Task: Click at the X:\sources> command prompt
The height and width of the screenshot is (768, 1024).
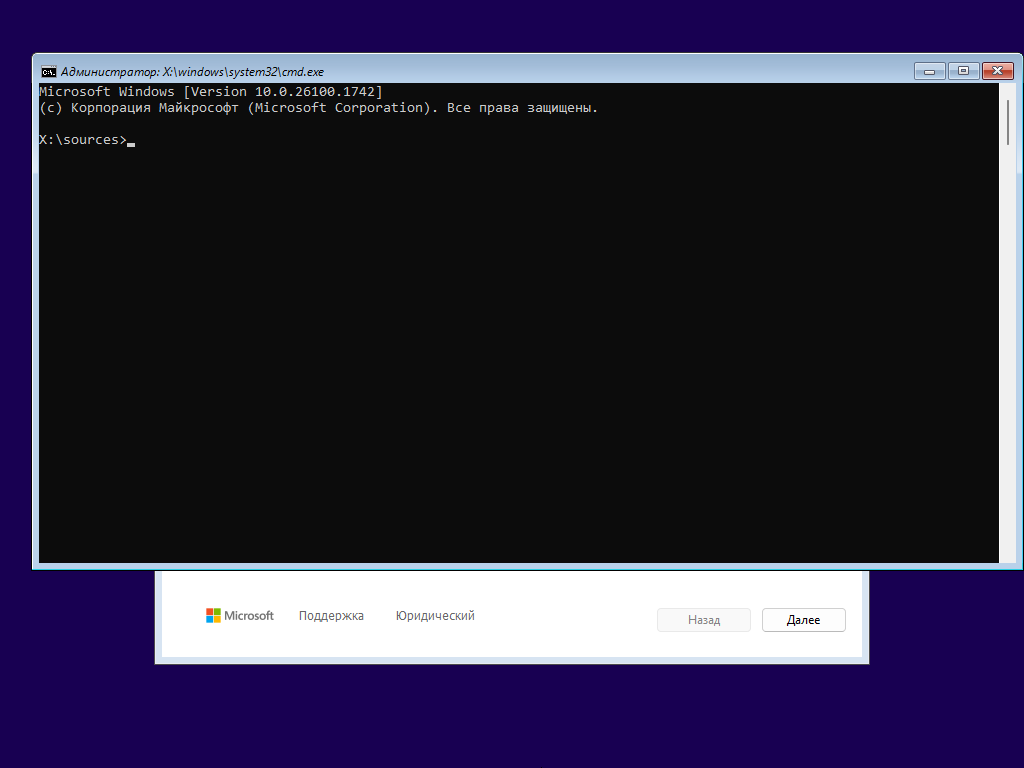Action: pyautogui.click(x=85, y=139)
